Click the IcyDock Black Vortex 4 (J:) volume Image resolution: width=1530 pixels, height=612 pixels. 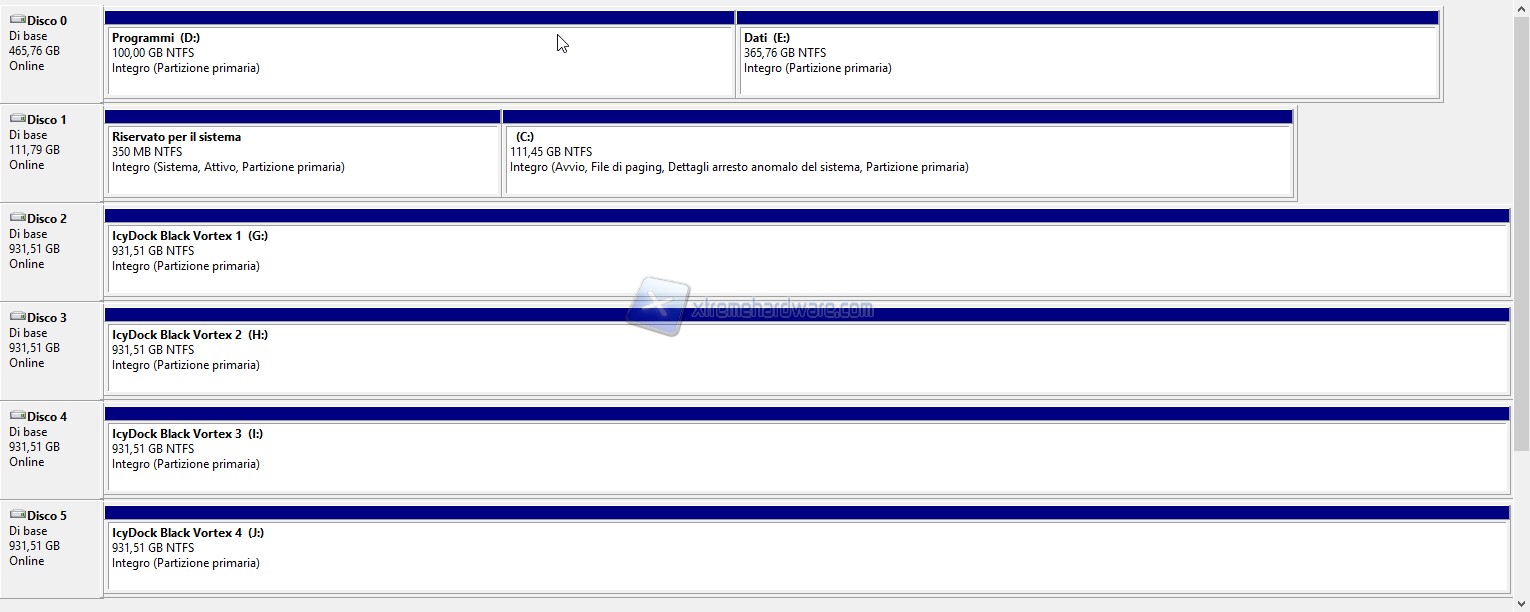click(x=806, y=555)
